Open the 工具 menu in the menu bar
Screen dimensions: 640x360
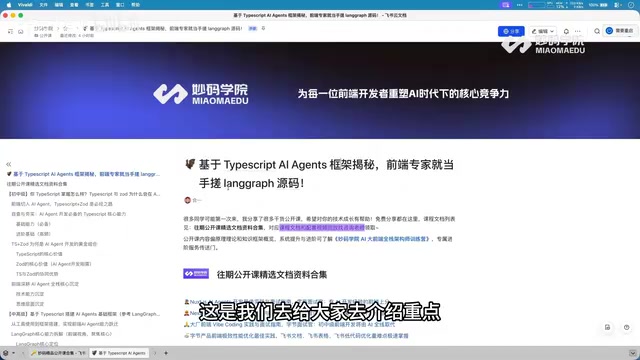(x=105, y=5)
